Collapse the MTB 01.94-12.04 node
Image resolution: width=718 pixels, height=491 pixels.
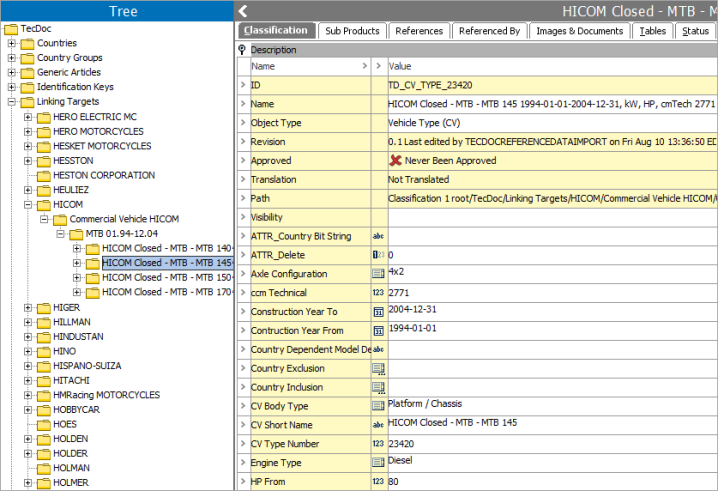tap(61, 234)
